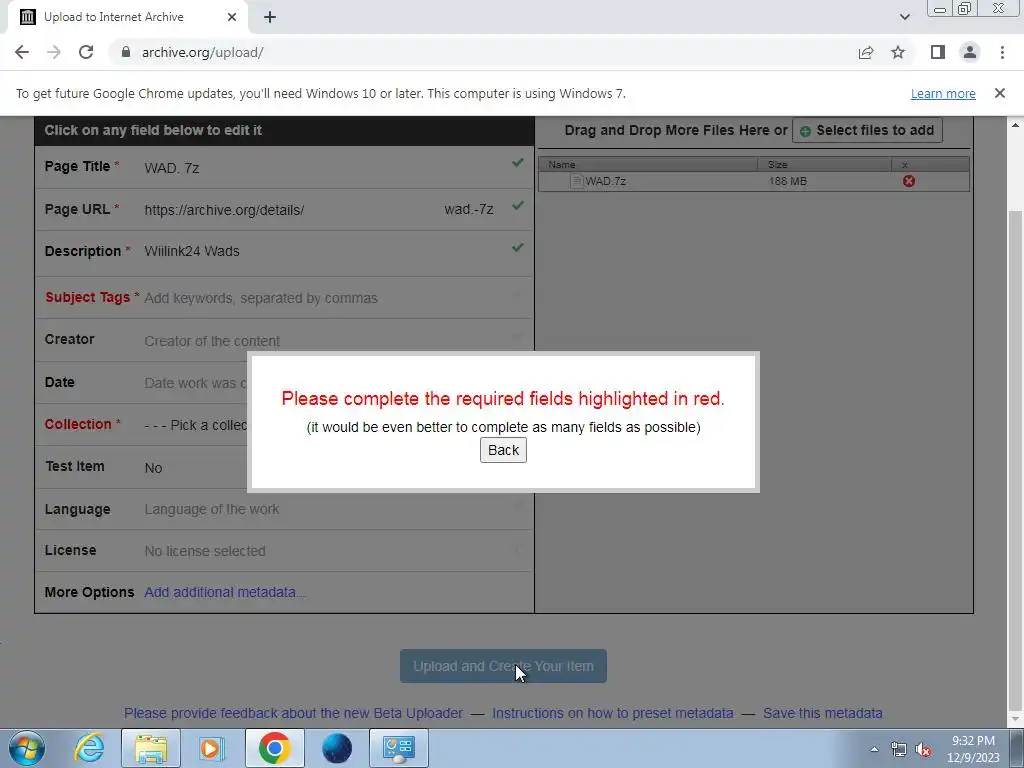Click Learn more about Chrome updates
This screenshot has height=768, width=1024.
(x=943, y=93)
